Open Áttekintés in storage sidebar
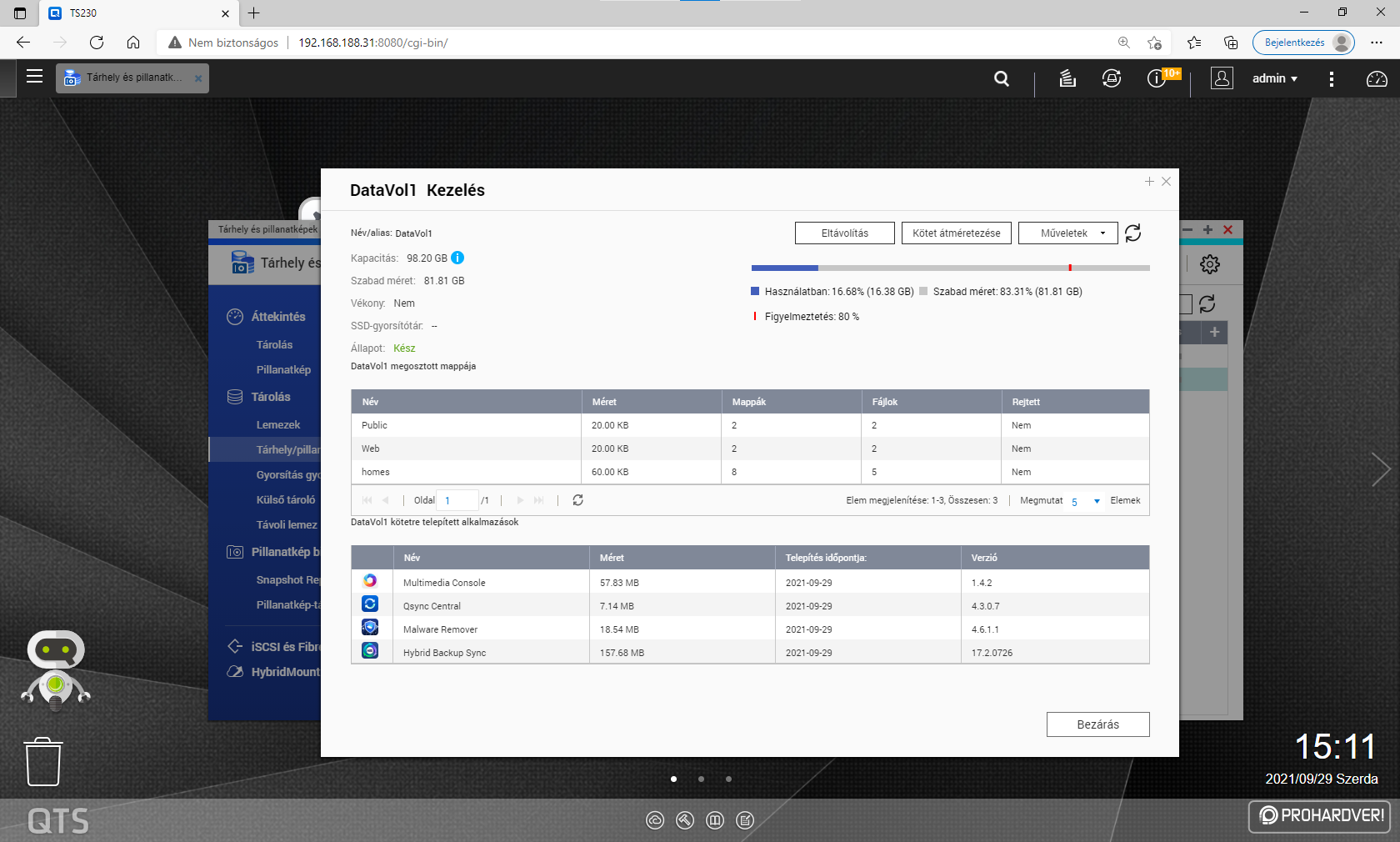Viewport: 1400px width, 842px height. pos(278,317)
